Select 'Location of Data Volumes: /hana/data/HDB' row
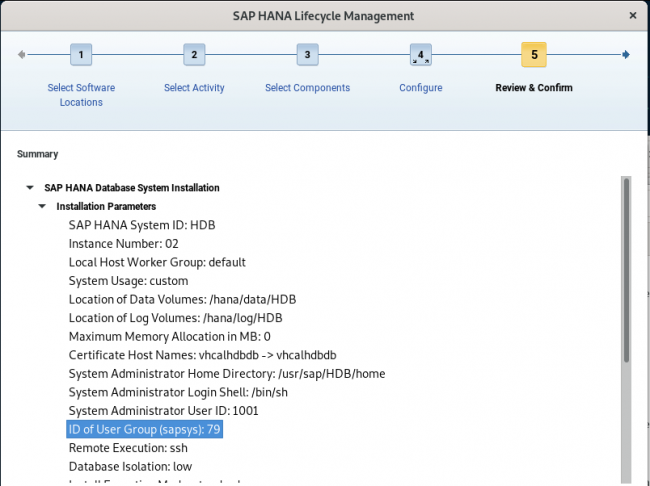 click(182, 299)
